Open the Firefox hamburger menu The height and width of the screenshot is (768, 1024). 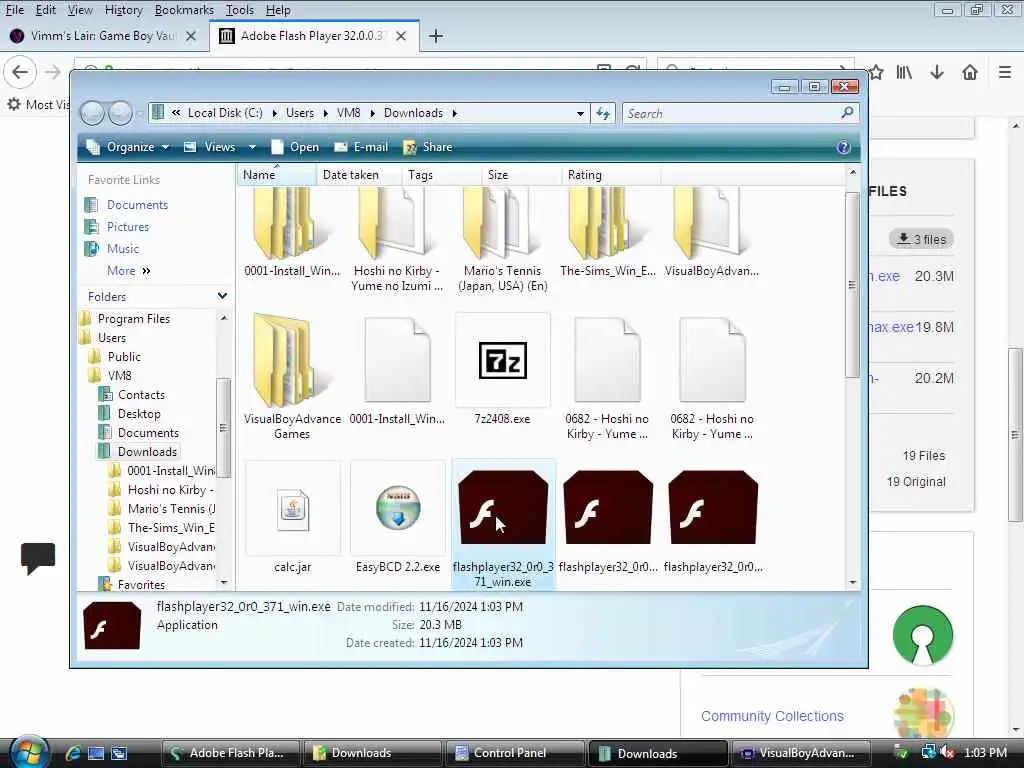pos(1005,72)
